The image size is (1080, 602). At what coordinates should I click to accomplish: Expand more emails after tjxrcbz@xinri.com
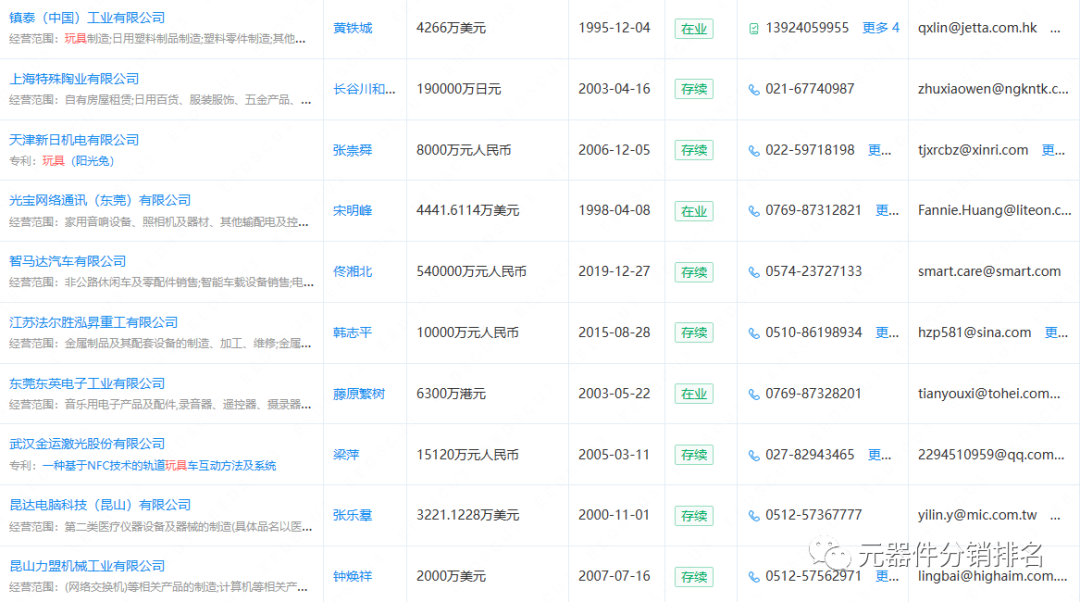coord(1053,150)
